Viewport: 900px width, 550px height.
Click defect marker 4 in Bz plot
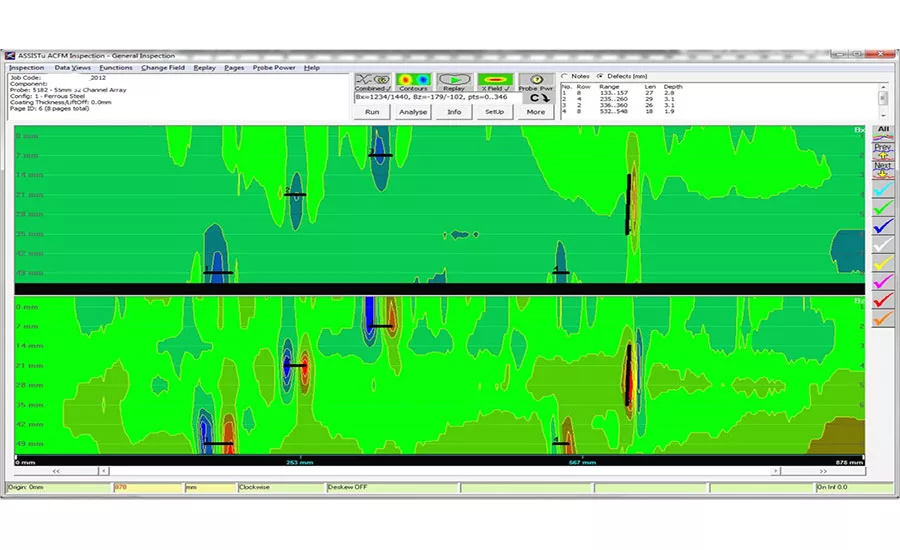561,443
